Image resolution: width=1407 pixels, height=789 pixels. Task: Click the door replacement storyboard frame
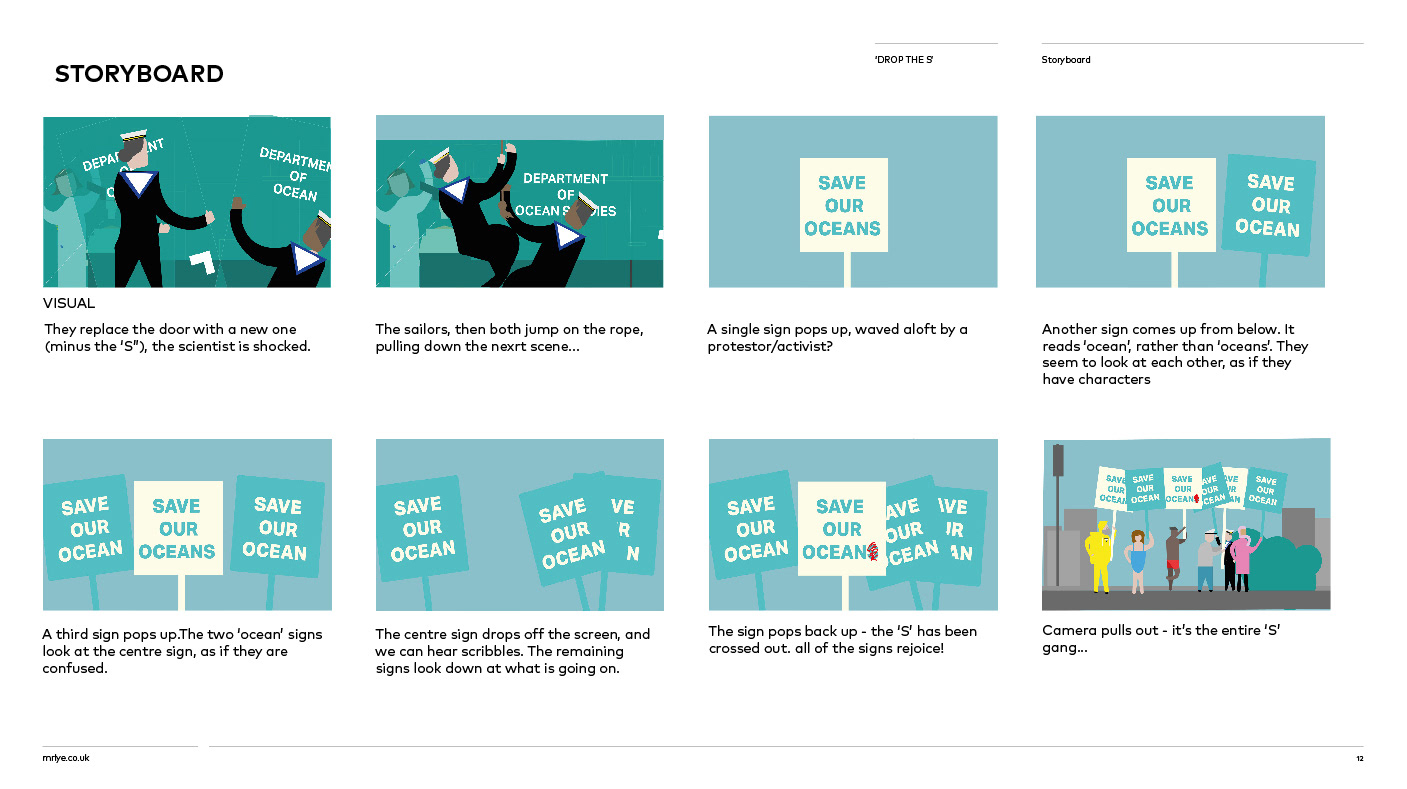click(187, 202)
